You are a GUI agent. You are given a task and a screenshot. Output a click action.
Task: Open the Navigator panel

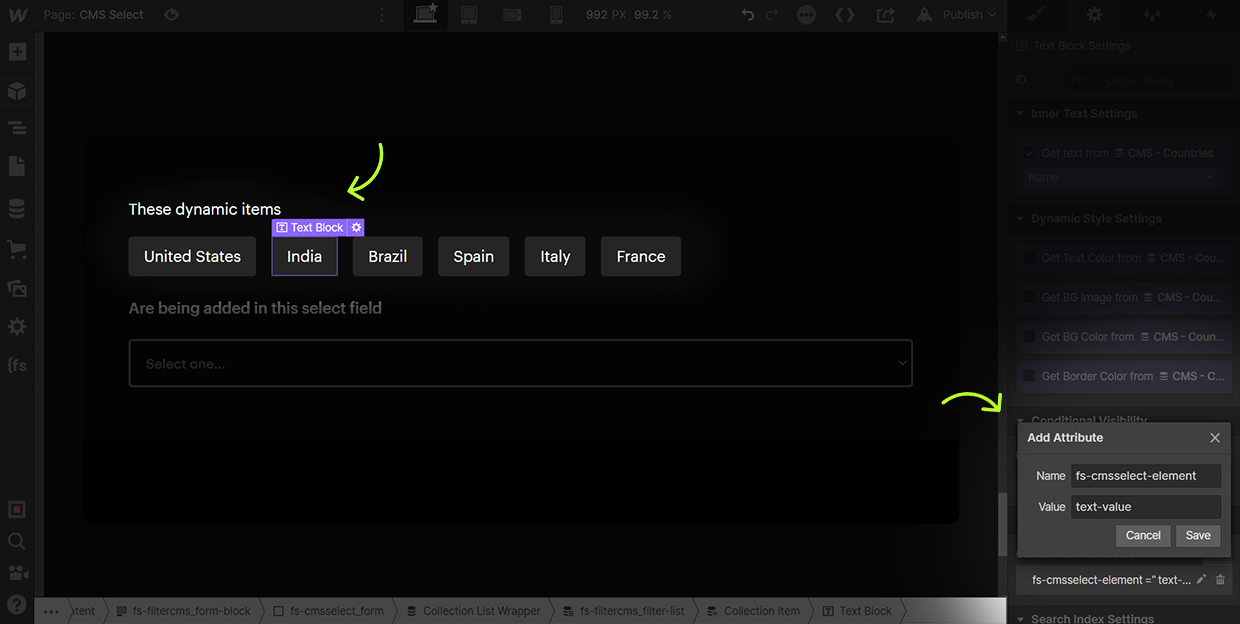pos(17,128)
